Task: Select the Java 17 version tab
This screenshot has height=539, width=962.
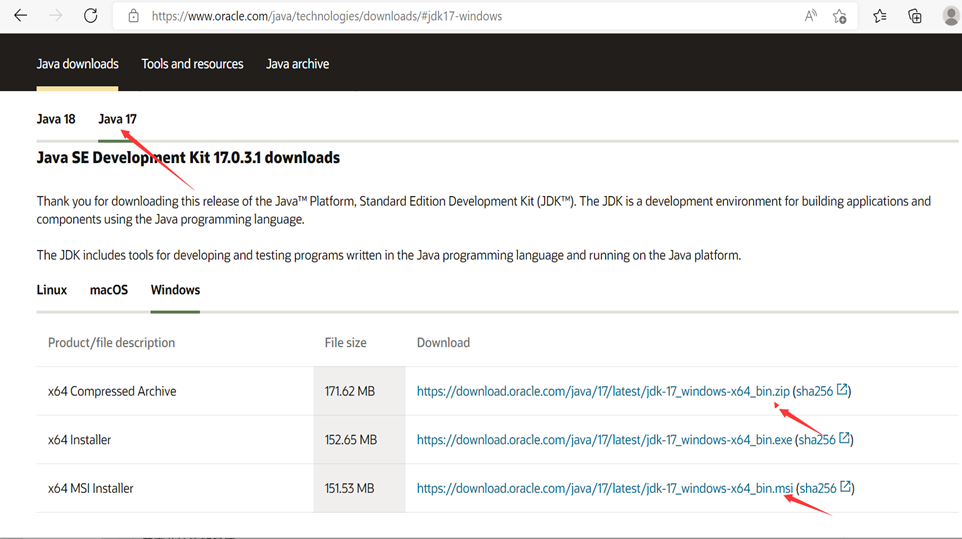Action: [117, 119]
